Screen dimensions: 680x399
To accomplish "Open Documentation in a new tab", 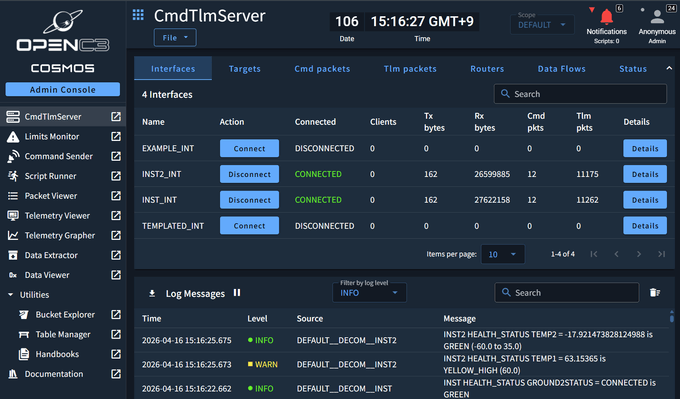I will [x=116, y=373].
